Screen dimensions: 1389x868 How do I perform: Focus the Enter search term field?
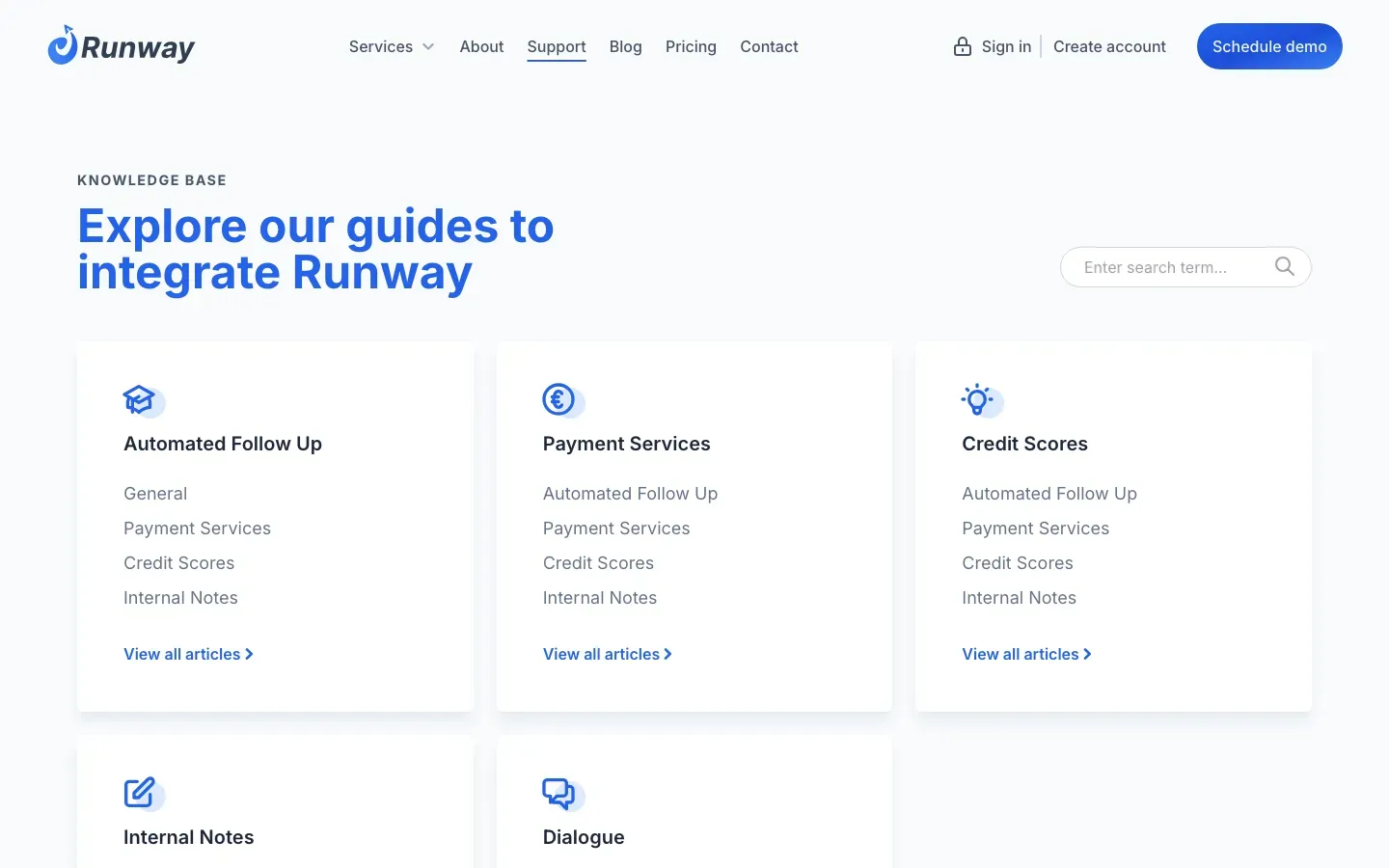pos(1185,267)
